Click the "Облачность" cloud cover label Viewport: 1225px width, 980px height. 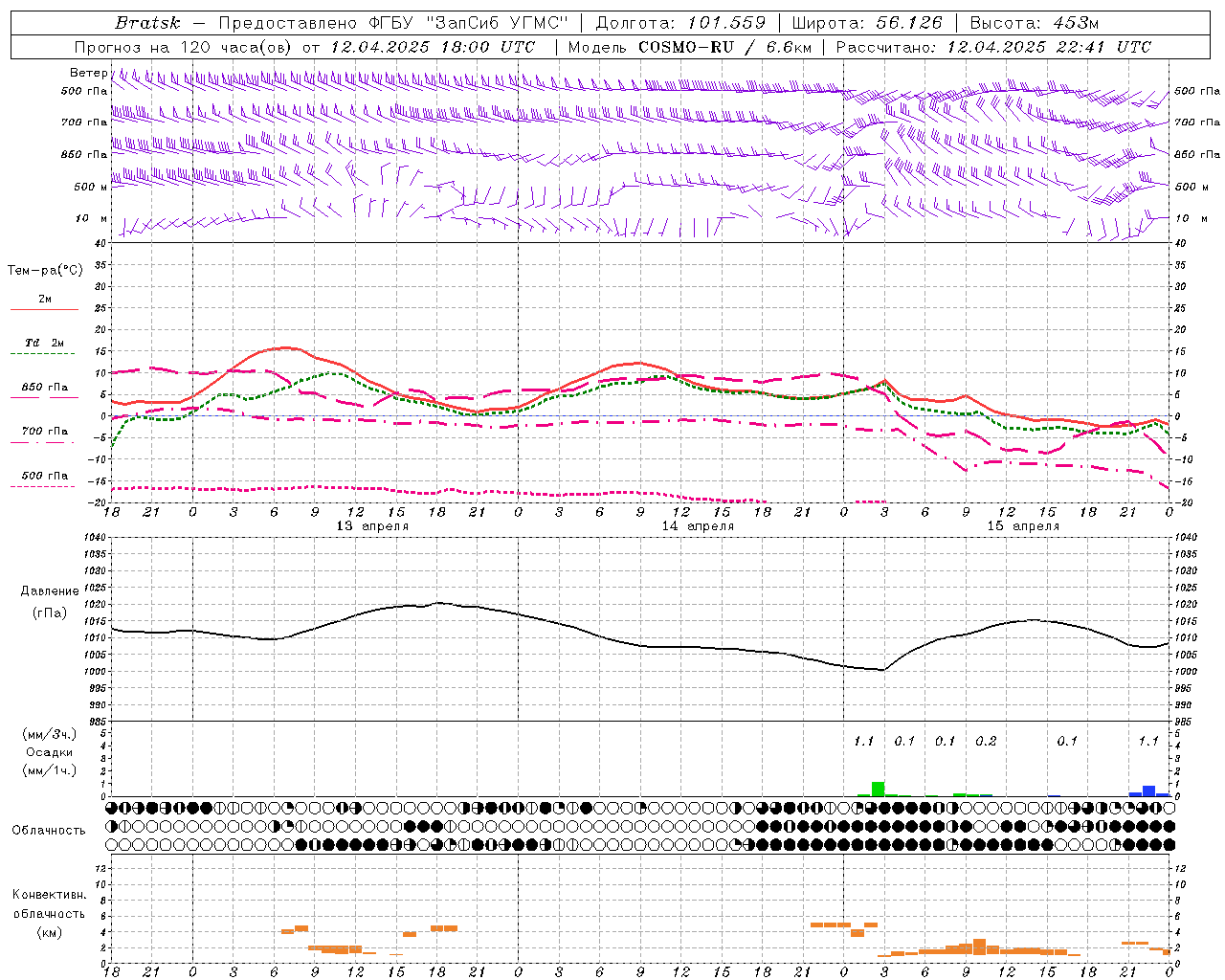tap(50, 831)
